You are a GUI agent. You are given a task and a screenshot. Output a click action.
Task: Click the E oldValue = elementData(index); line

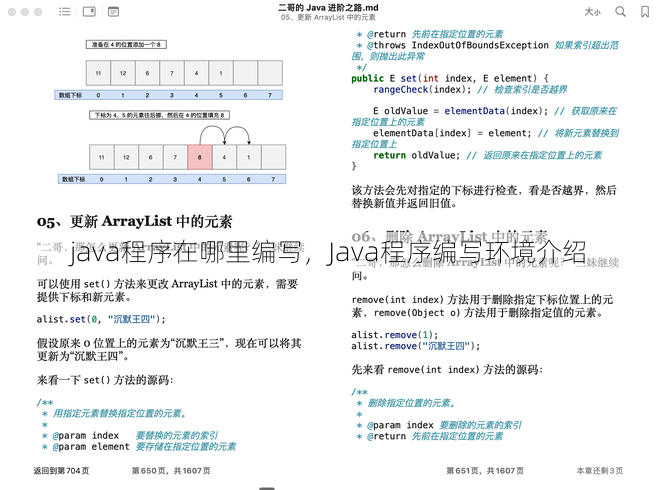tap(484, 117)
